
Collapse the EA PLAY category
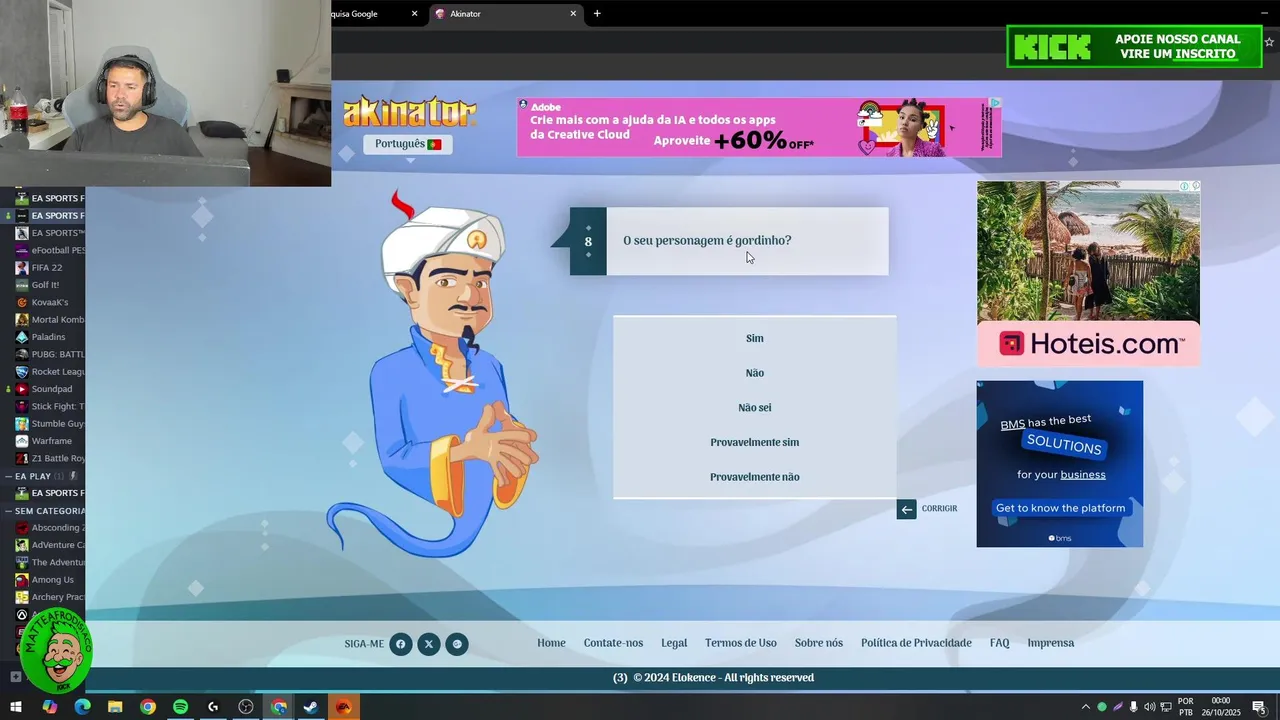pos(9,476)
